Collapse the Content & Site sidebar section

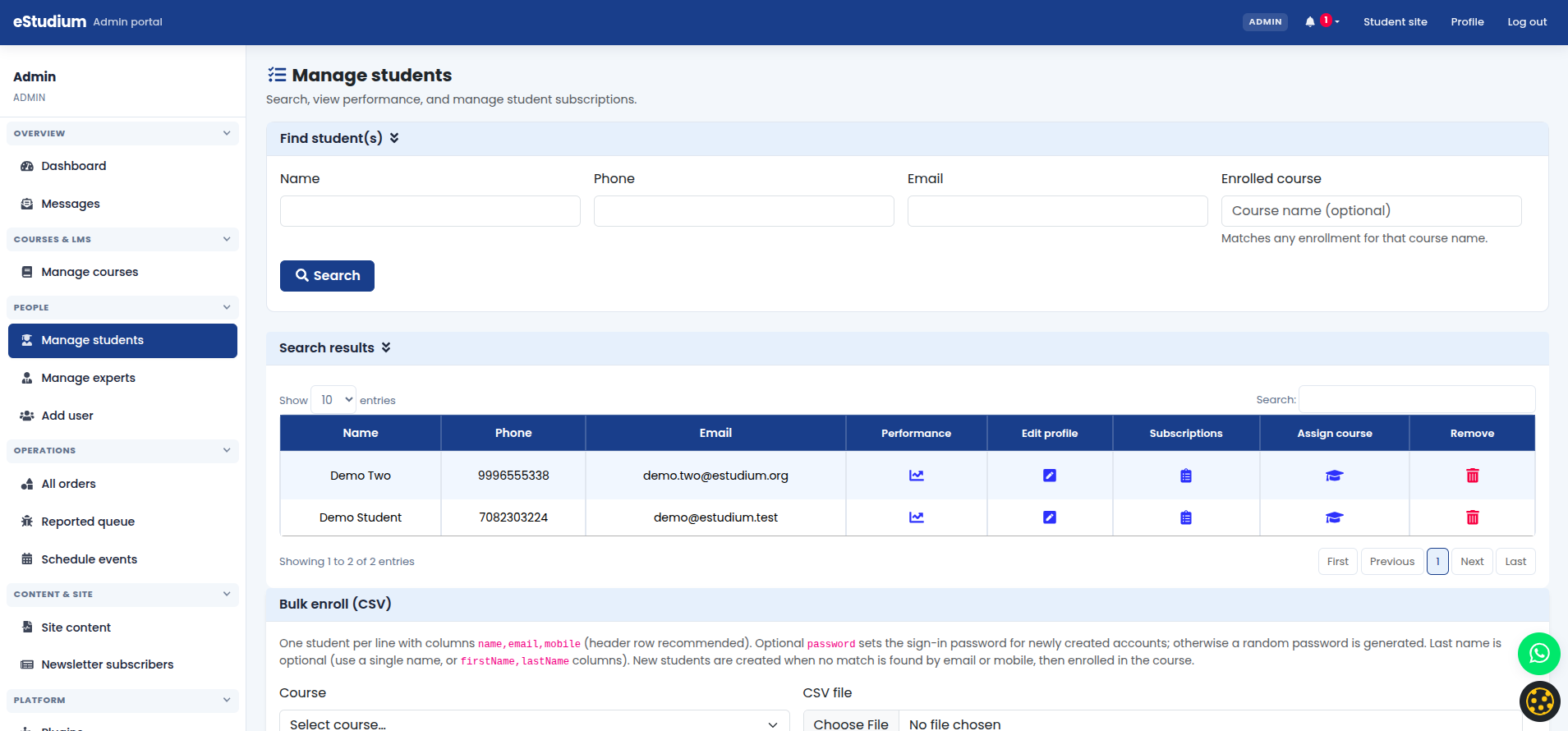122,594
